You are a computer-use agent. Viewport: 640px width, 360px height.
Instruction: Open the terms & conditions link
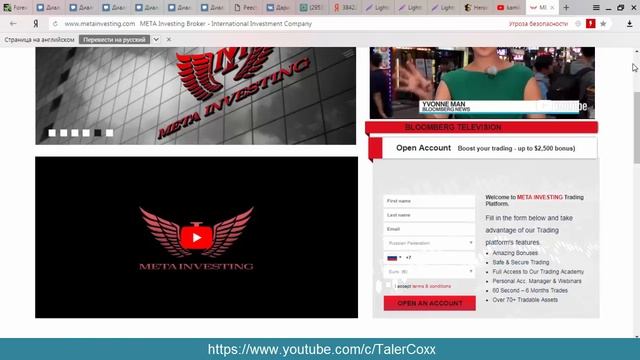click(431, 286)
